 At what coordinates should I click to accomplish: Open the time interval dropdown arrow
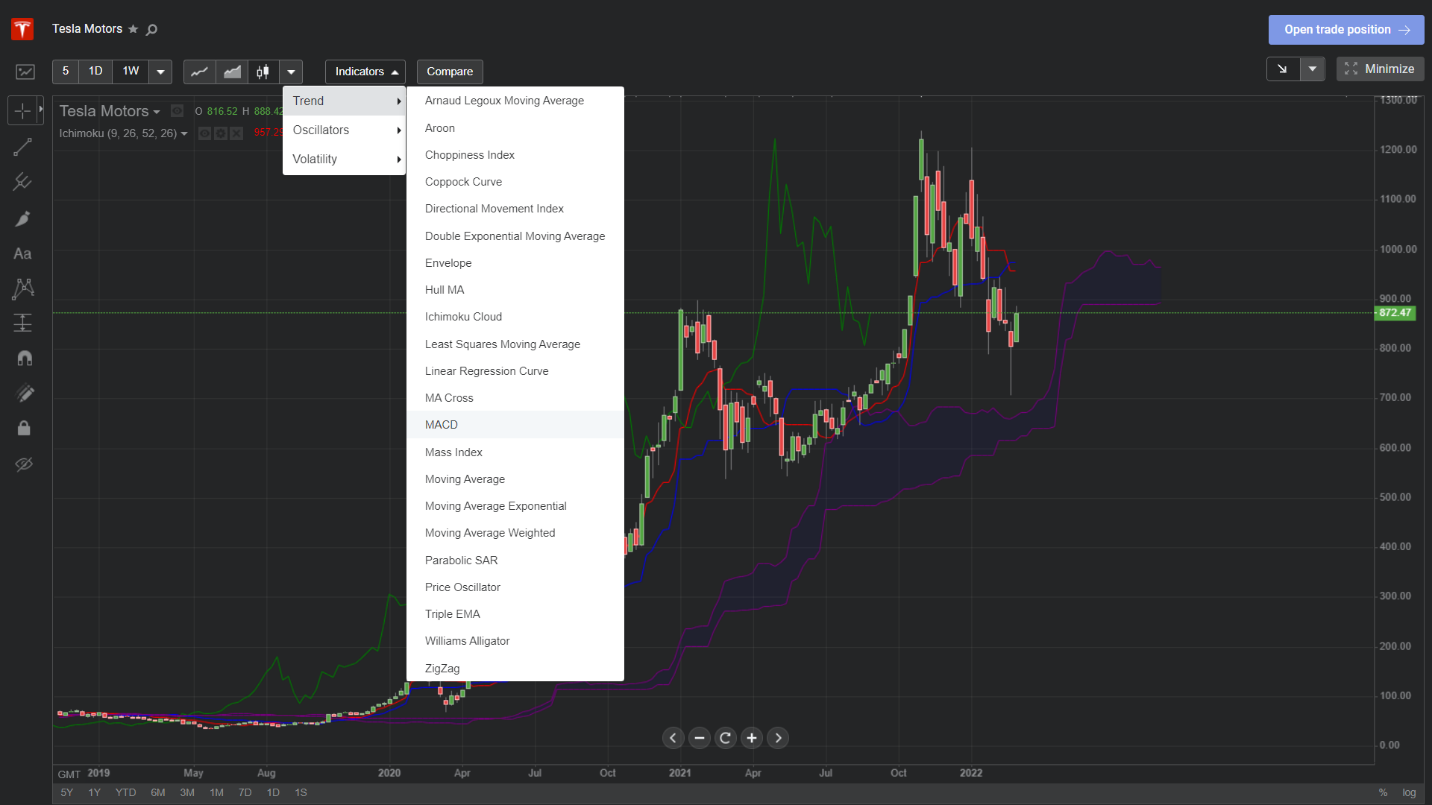click(x=161, y=72)
